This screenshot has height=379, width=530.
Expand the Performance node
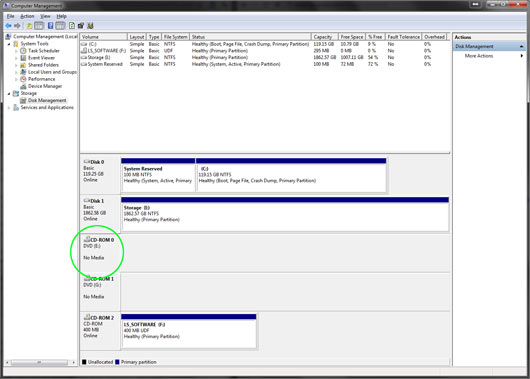16,79
